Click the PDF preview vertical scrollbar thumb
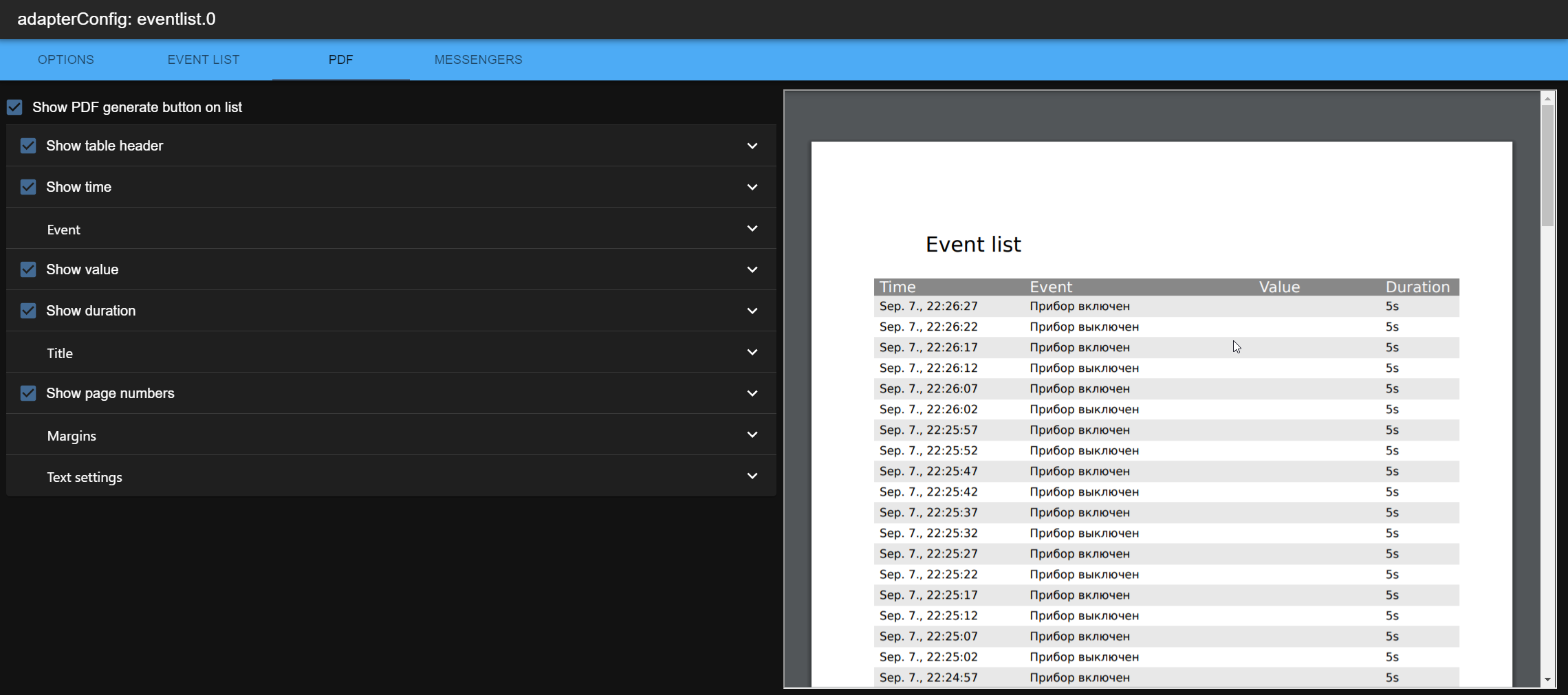Screen dimensions: 1568x695 1547,166
